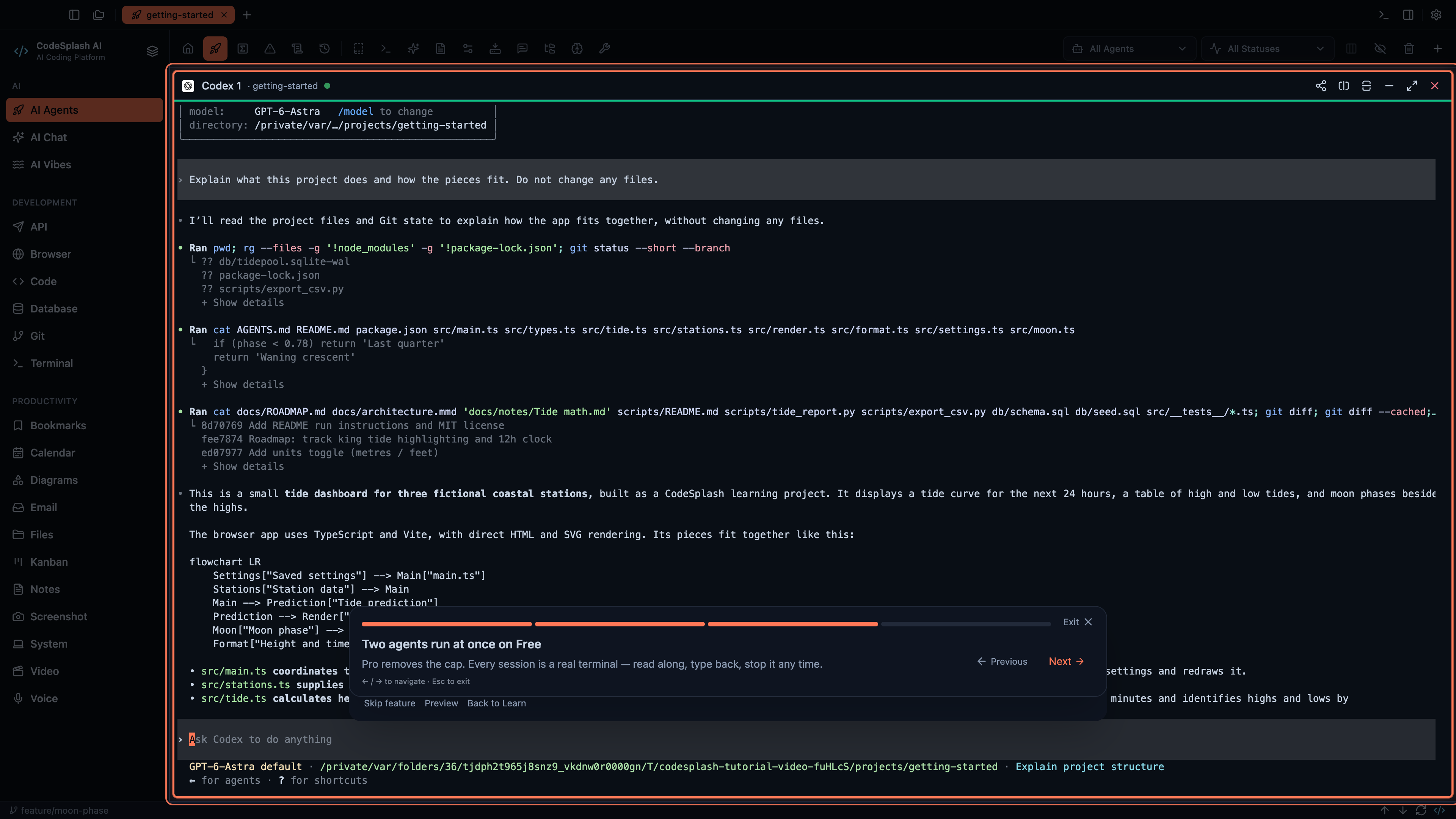Click Skip feature in the tutorial
Viewport: 1456px width, 819px height.
(389, 703)
